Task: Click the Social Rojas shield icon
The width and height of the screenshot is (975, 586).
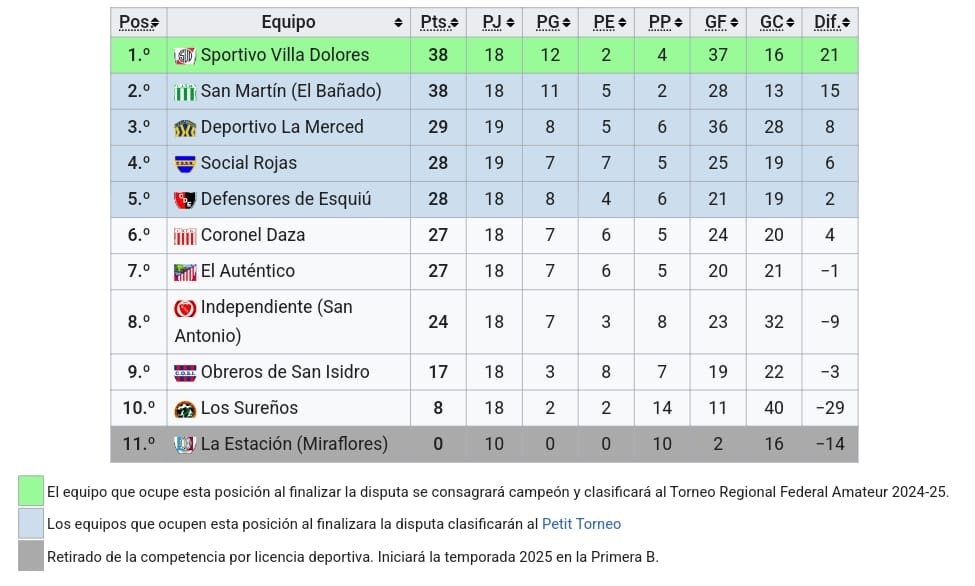Action: tap(185, 164)
